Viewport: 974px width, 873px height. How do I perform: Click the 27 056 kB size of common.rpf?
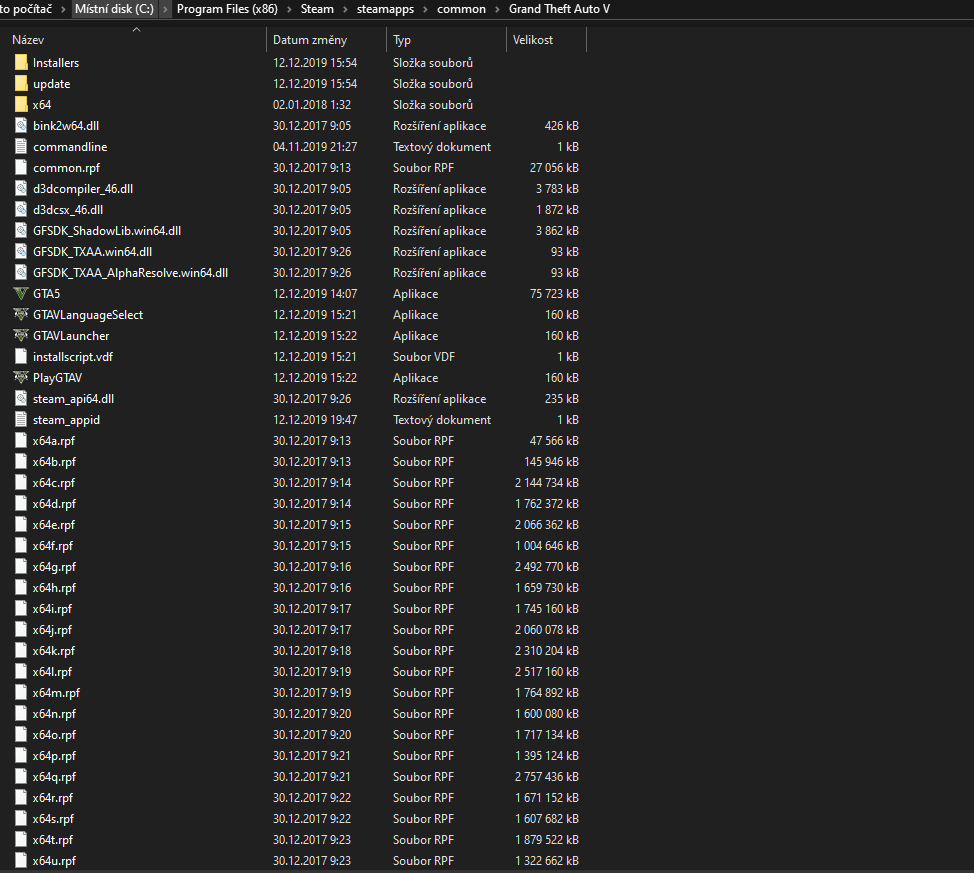coord(554,168)
